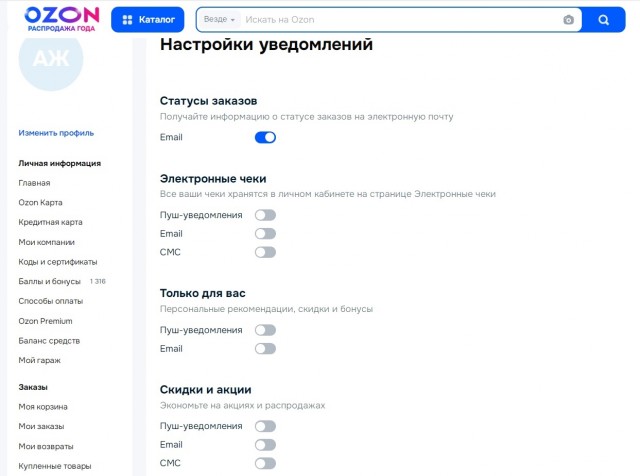
Task: Click the Персональные рекомендации, скидки и бонусы description
Action: click(x=266, y=309)
